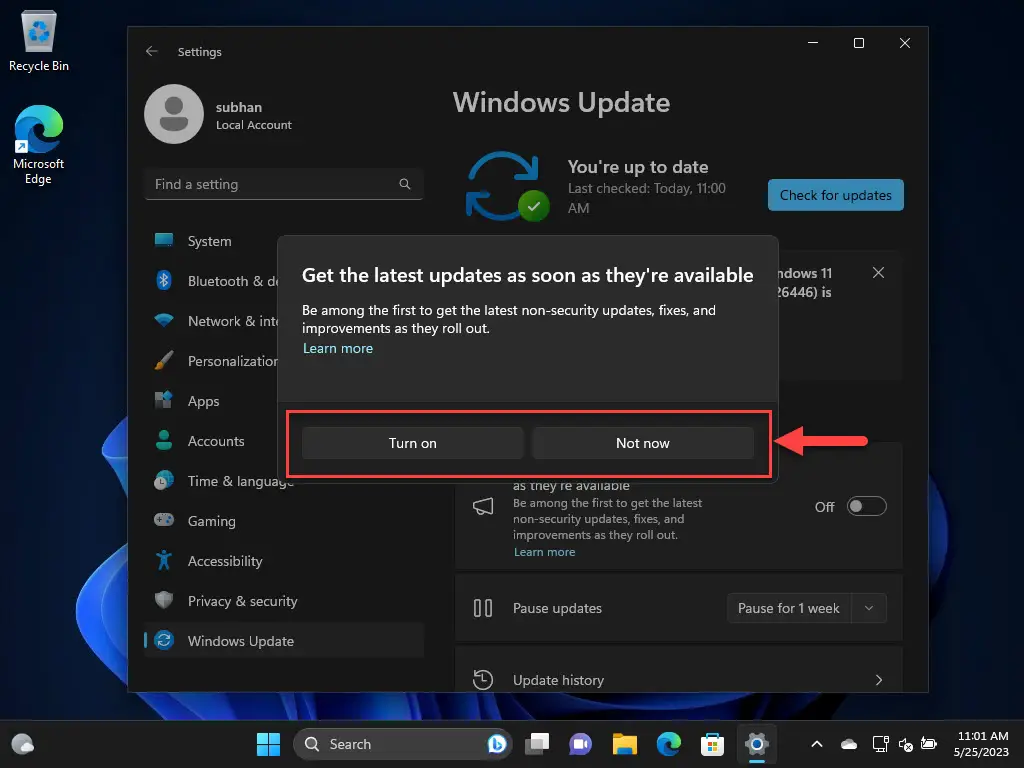Click the Privacy & security shield icon
This screenshot has width=1024, height=768.
tap(164, 601)
